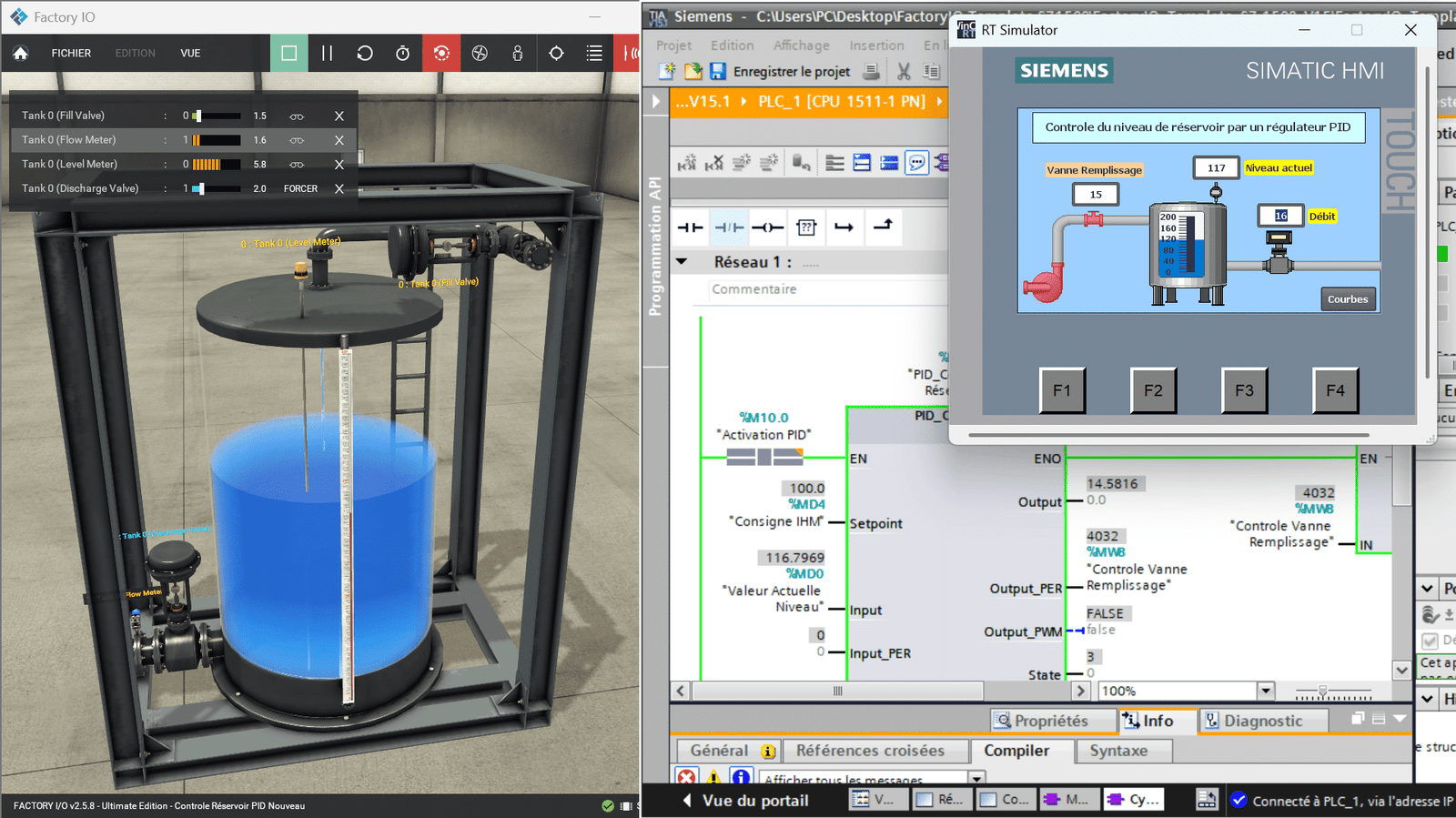Open existing project folder icon
Screen dimensions: 1456x818
pyautogui.click(x=693, y=71)
